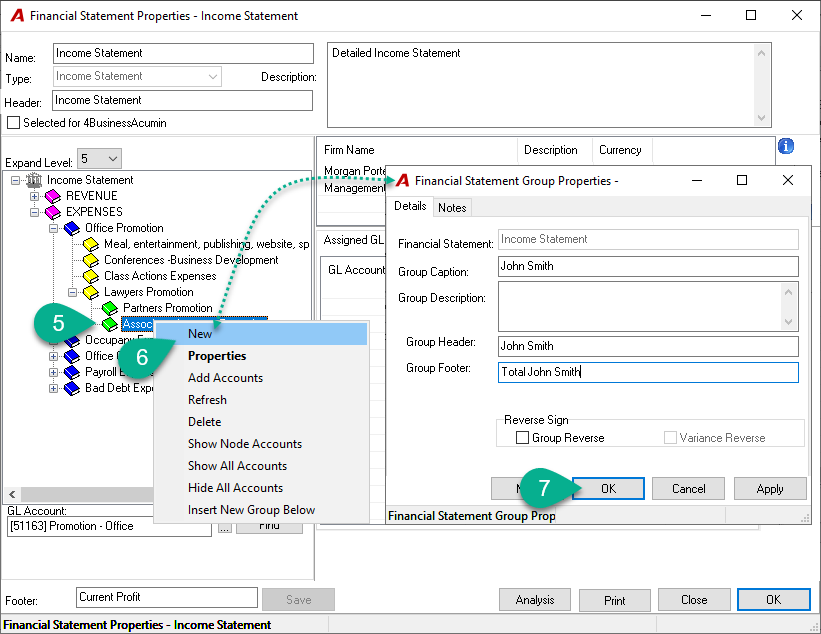Screen dimensions: 821x634
Task: Click the ellipsis browse button for GL Account
Action: pos(225,528)
